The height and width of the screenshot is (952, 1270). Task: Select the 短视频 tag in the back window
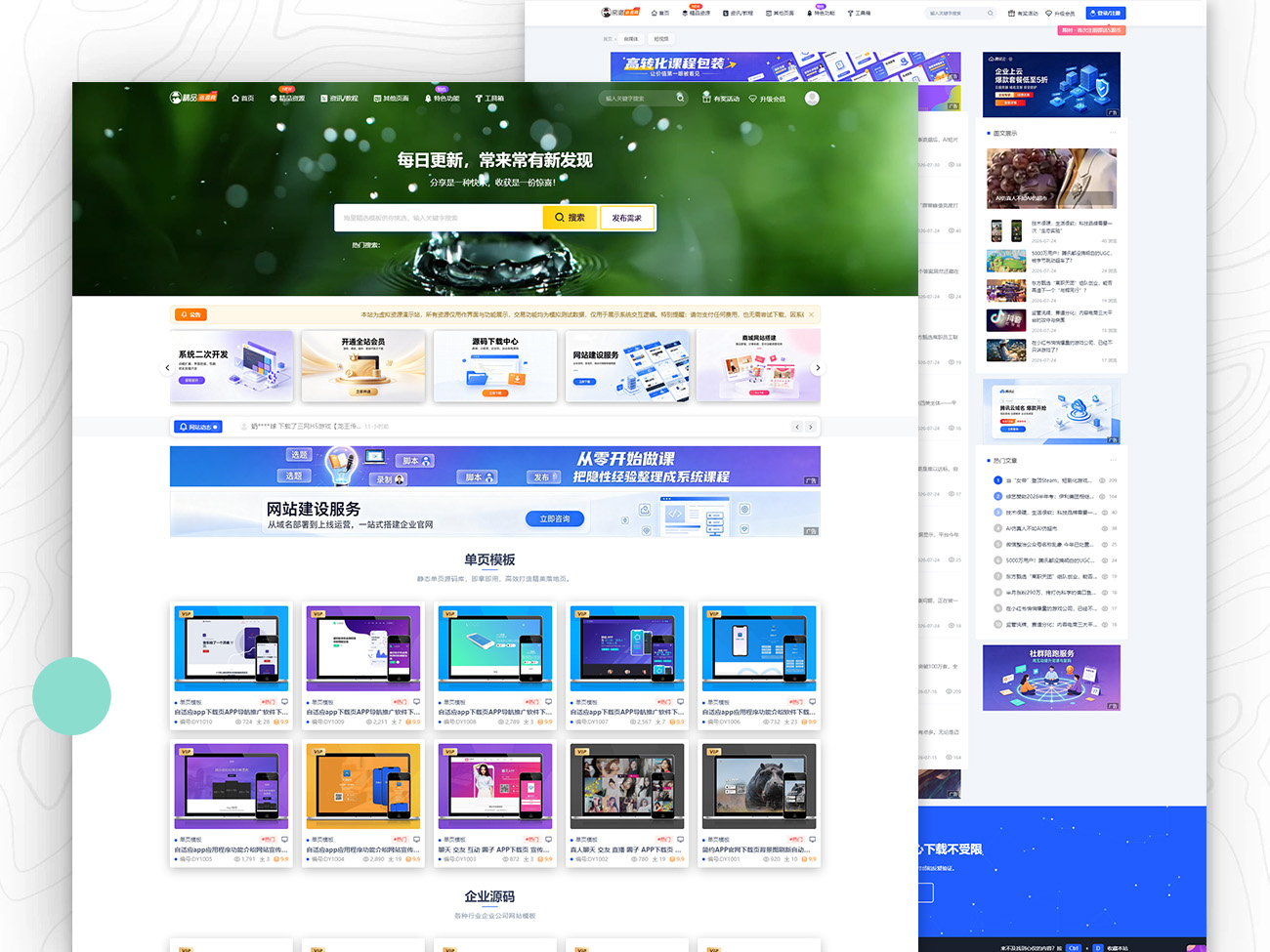pyautogui.click(x=661, y=39)
